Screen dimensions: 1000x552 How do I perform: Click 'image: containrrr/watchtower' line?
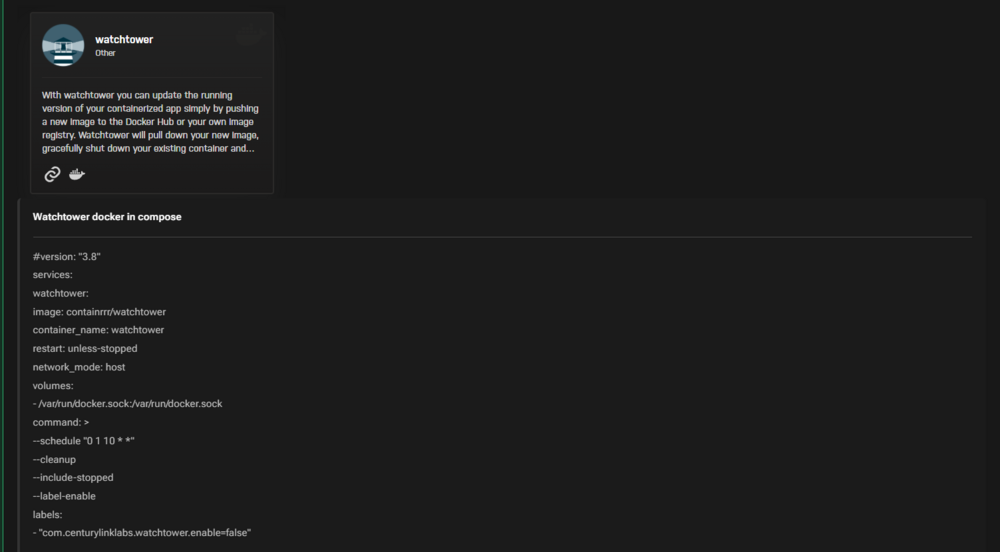tap(99, 312)
